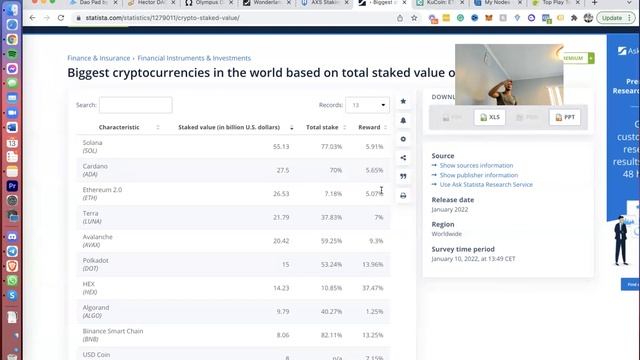This screenshot has height=360, width=640.
Task: Sort by Characteristic column
Action: coord(119,127)
